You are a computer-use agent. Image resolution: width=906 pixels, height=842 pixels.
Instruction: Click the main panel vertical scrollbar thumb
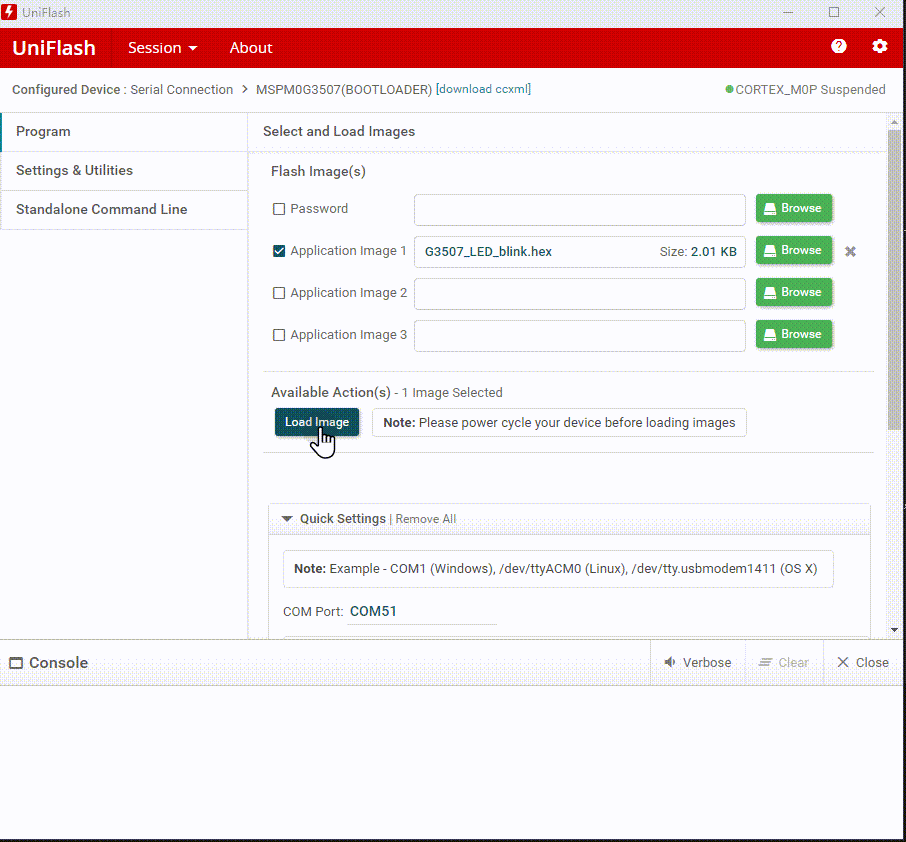click(x=894, y=279)
